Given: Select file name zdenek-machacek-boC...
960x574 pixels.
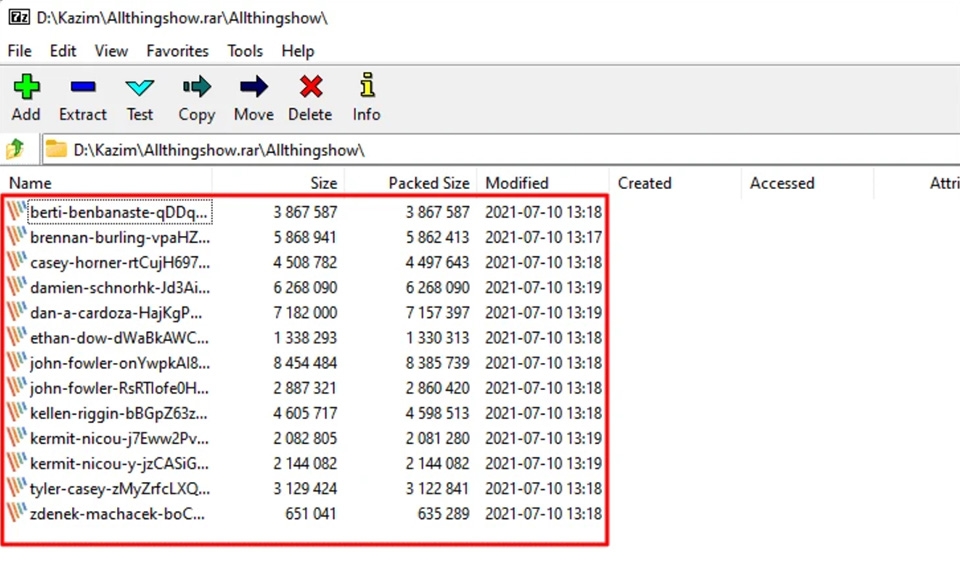Looking at the screenshot, I should [x=118, y=513].
